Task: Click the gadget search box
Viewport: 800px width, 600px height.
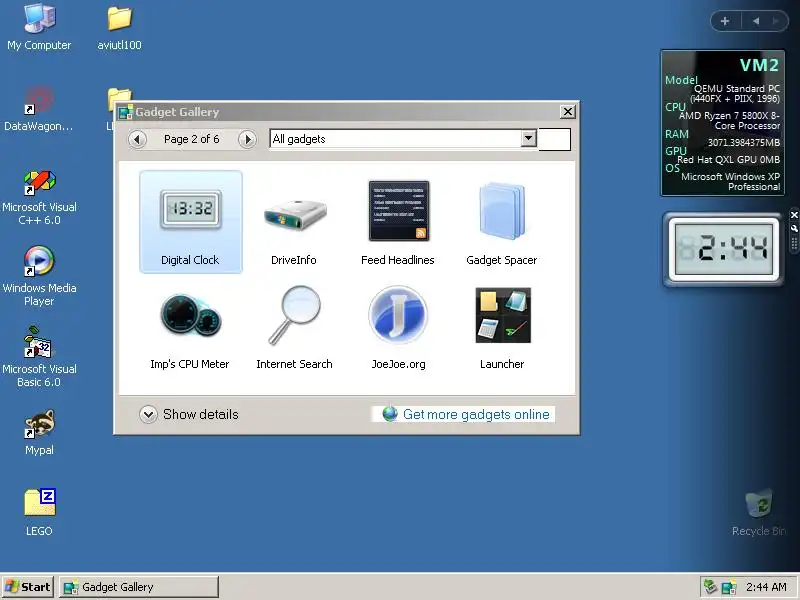Action: 555,139
